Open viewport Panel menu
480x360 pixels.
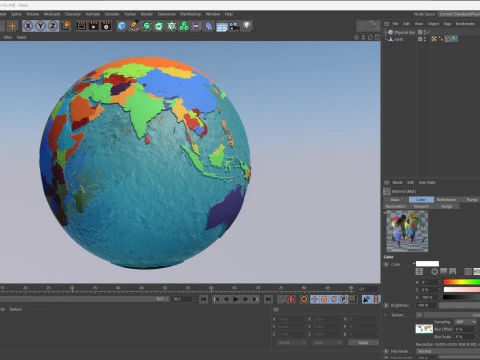(x=21, y=37)
